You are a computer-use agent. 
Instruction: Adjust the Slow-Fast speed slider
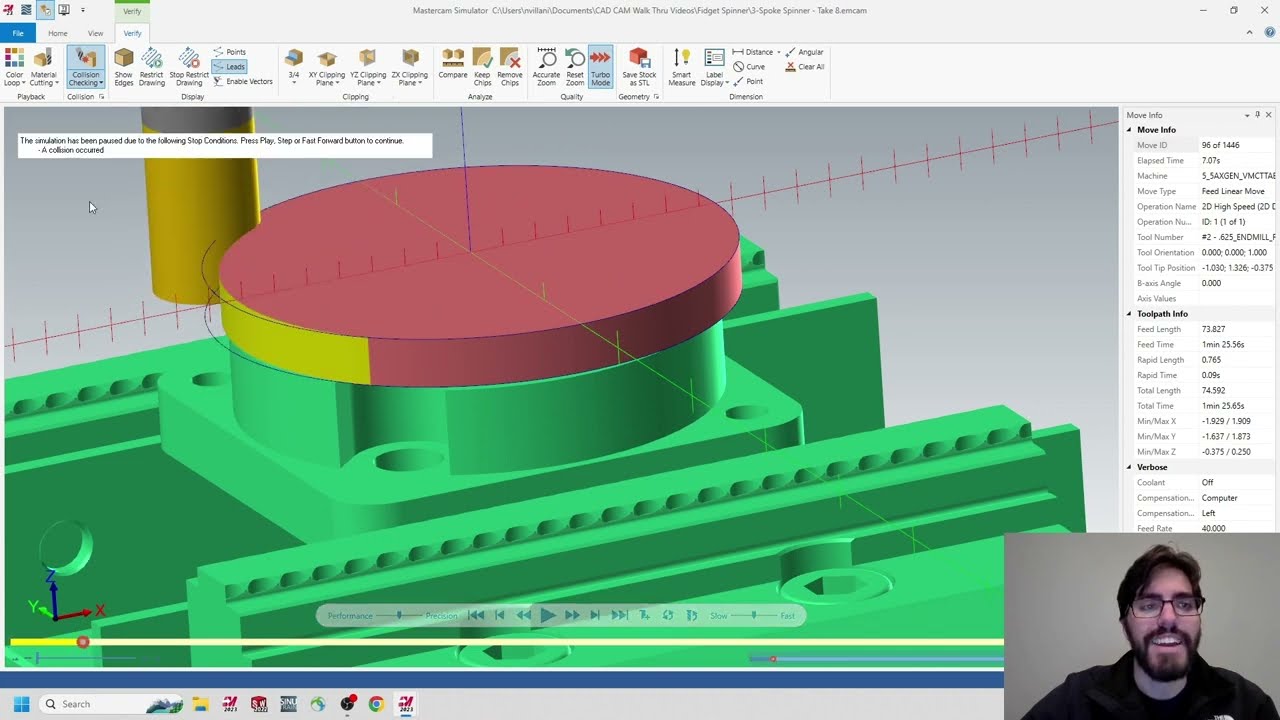tap(754, 616)
